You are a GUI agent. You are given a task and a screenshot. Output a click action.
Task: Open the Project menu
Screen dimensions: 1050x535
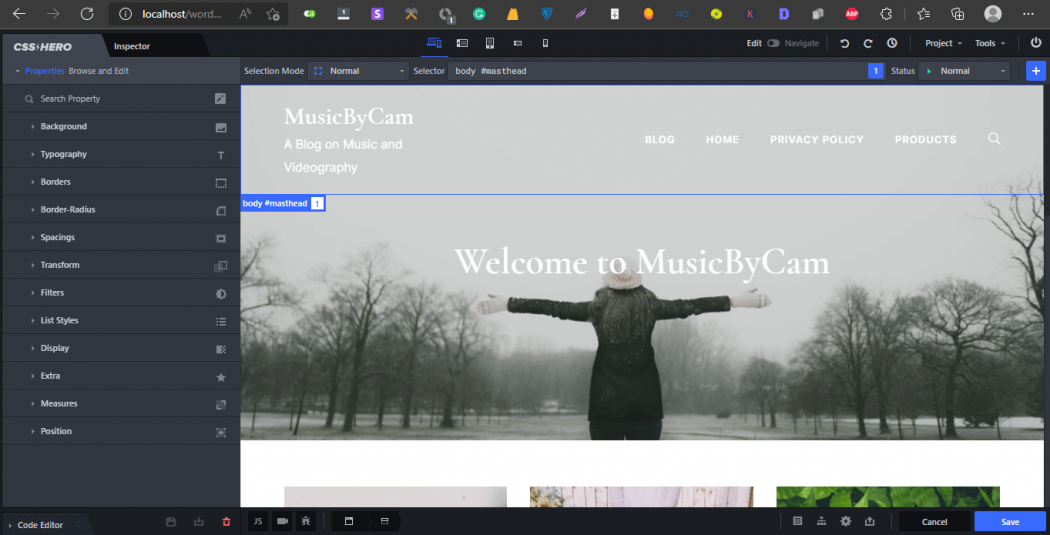point(943,43)
